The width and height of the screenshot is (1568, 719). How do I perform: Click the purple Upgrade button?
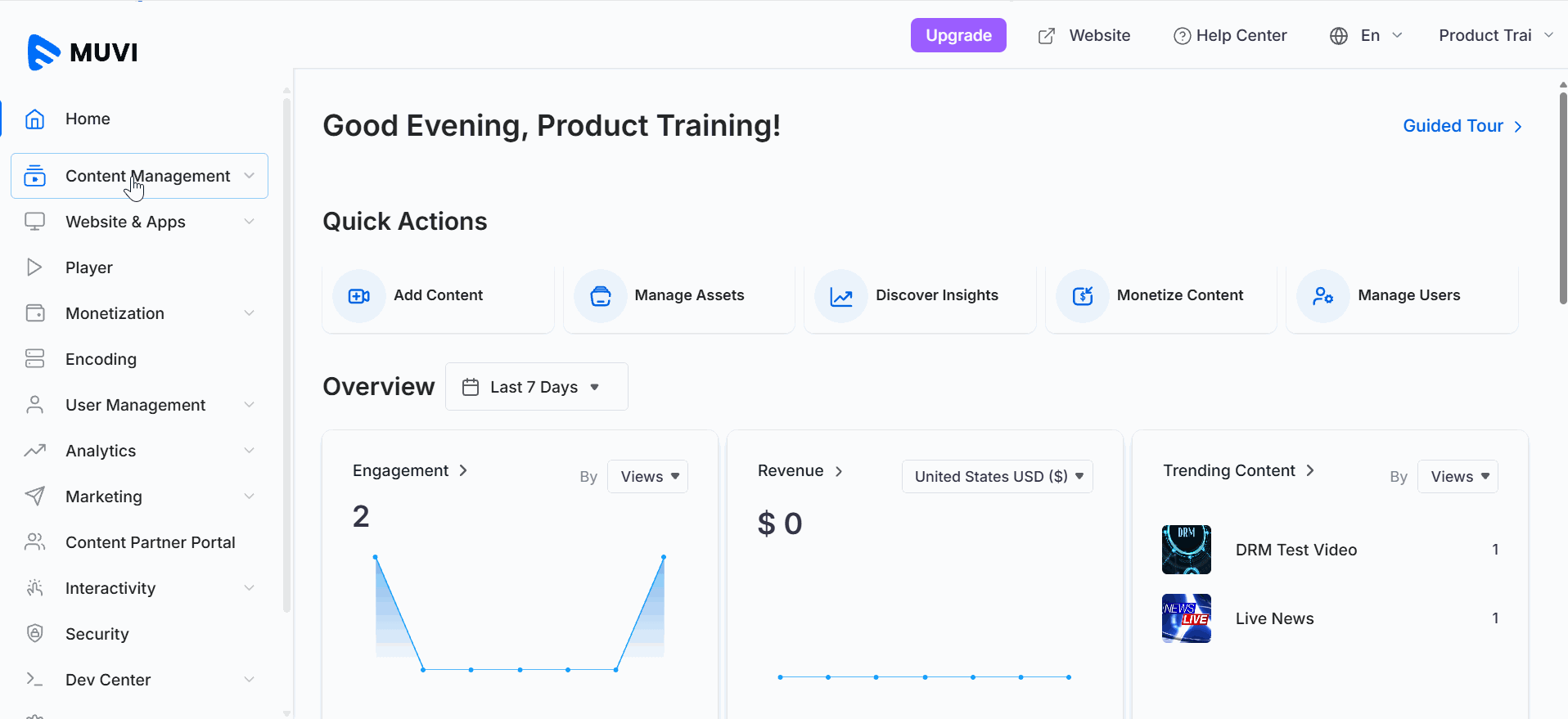[x=958, y=35]
